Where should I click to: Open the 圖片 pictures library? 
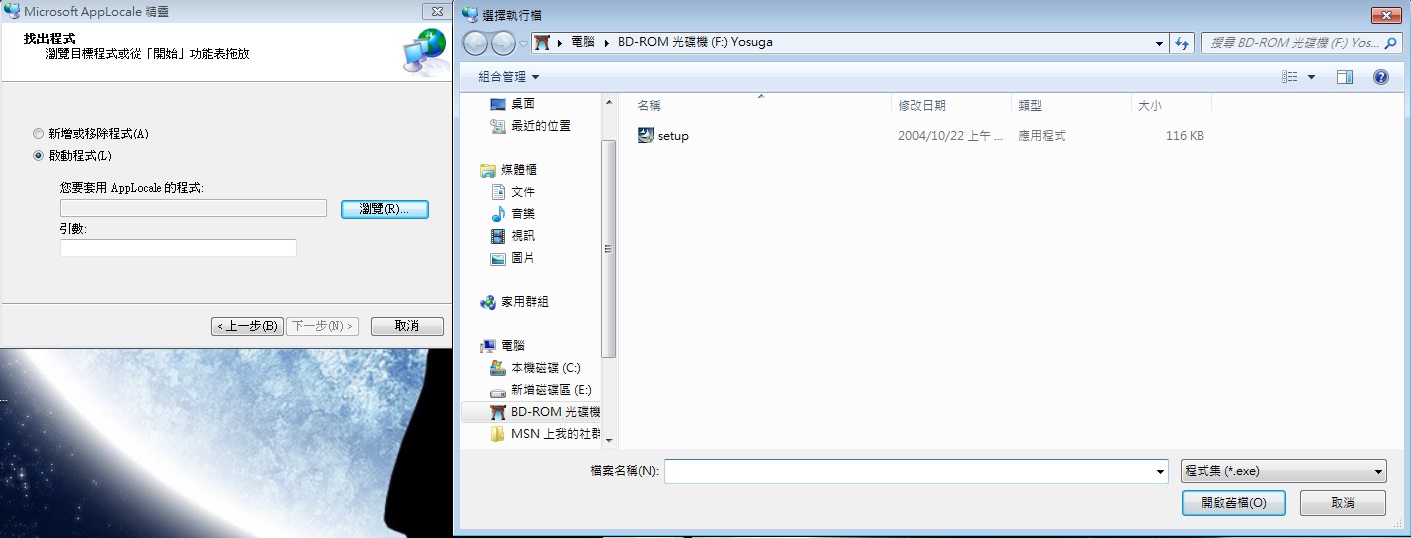pyautogui.click(x=512, y=258)
